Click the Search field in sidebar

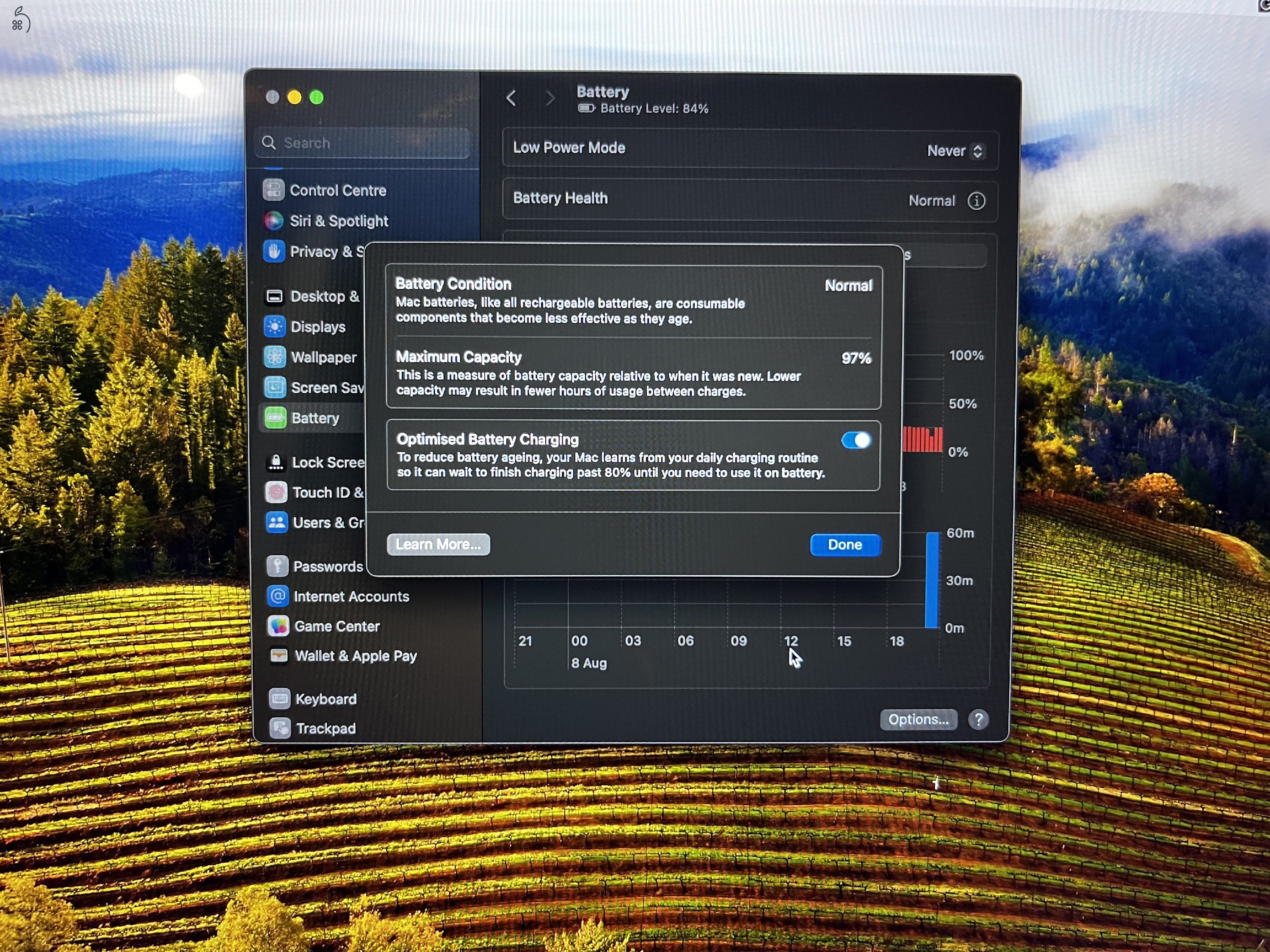coord(363,143)
